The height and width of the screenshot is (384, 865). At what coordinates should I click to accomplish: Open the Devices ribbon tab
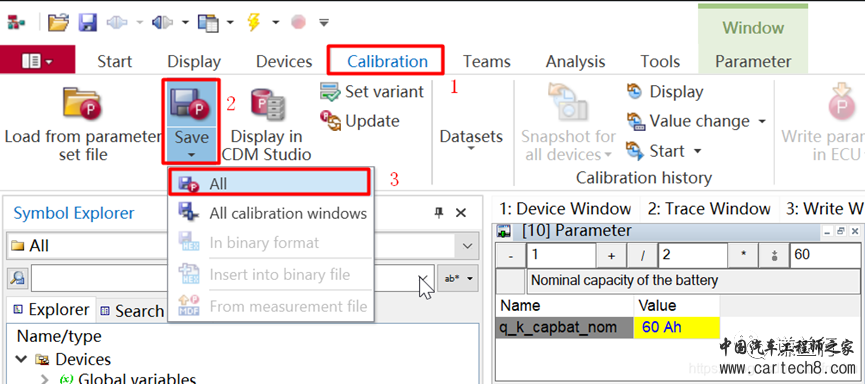284,61
